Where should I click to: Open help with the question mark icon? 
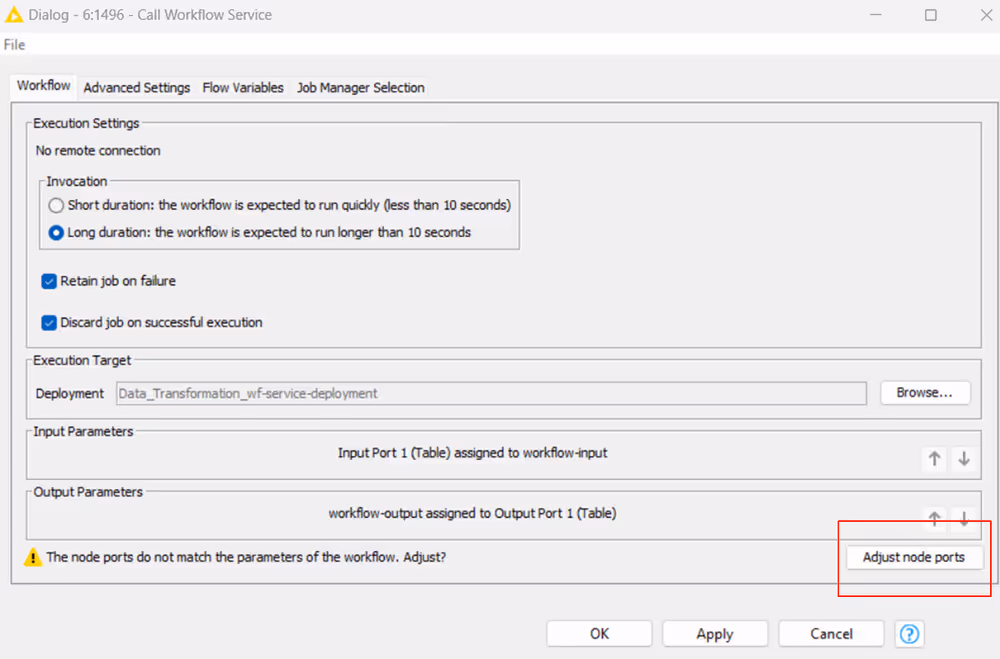pos(910,633)
